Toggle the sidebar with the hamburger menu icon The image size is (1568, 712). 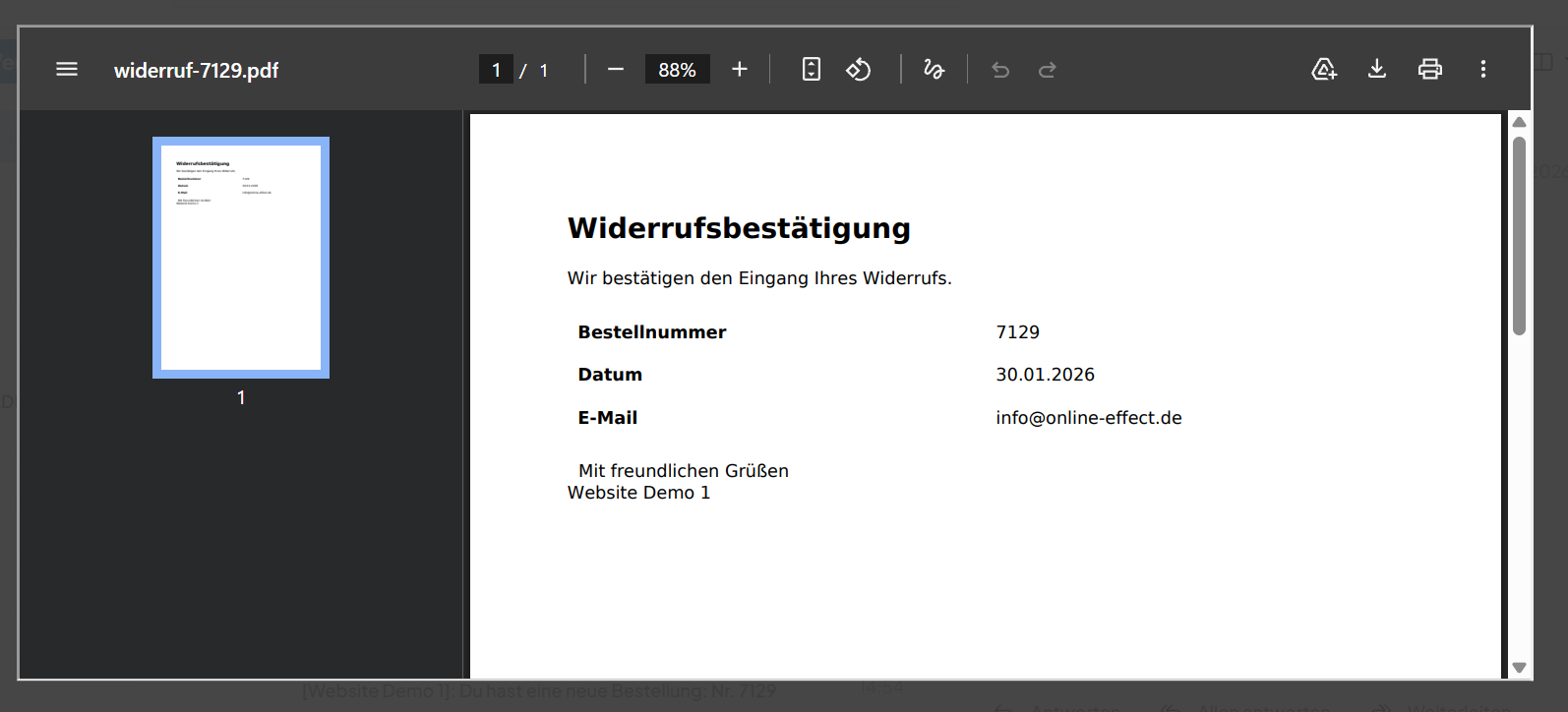[67, 69]
